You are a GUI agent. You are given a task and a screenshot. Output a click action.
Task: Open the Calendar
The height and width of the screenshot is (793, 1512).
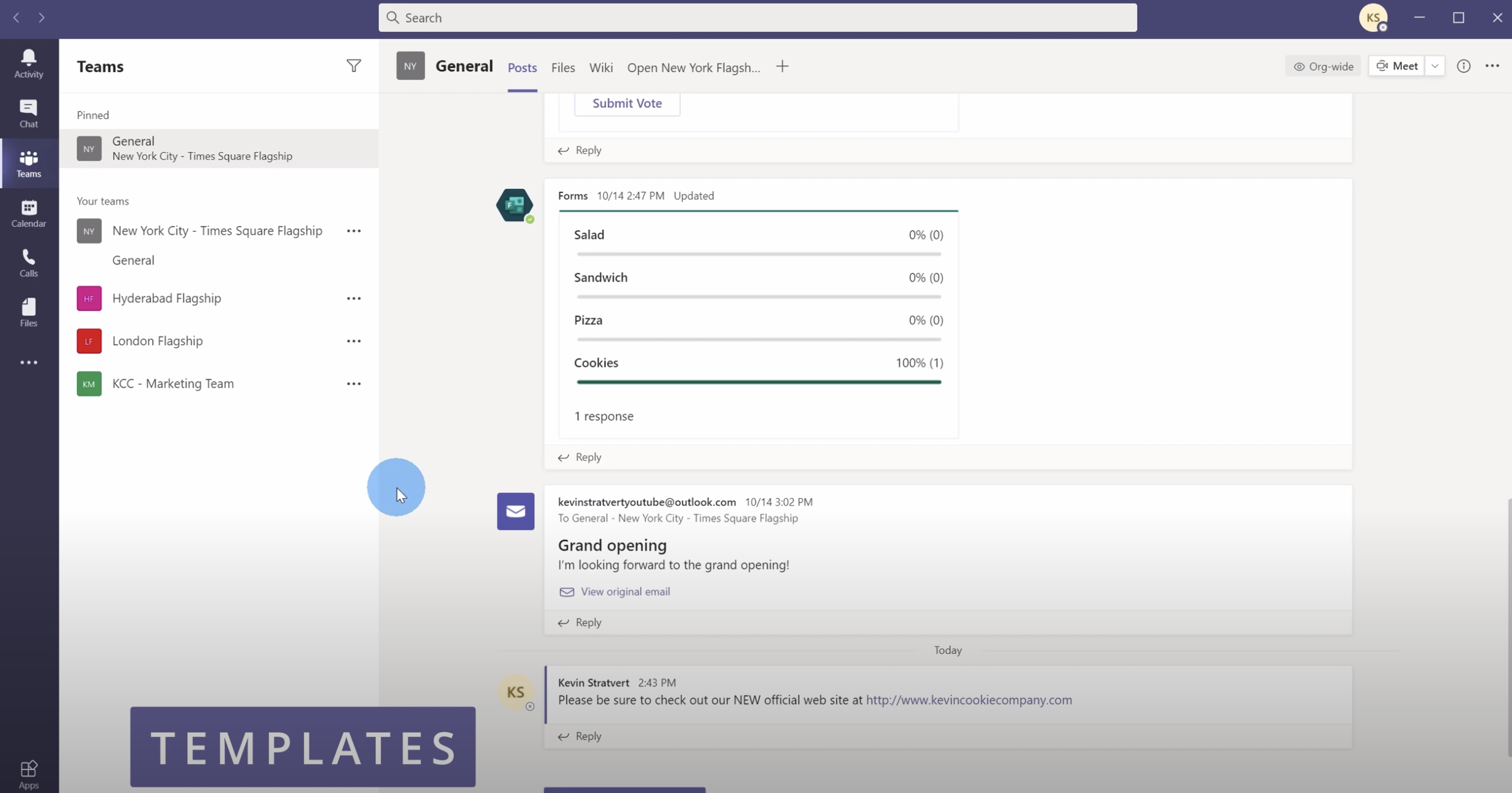tap(28, 212)
